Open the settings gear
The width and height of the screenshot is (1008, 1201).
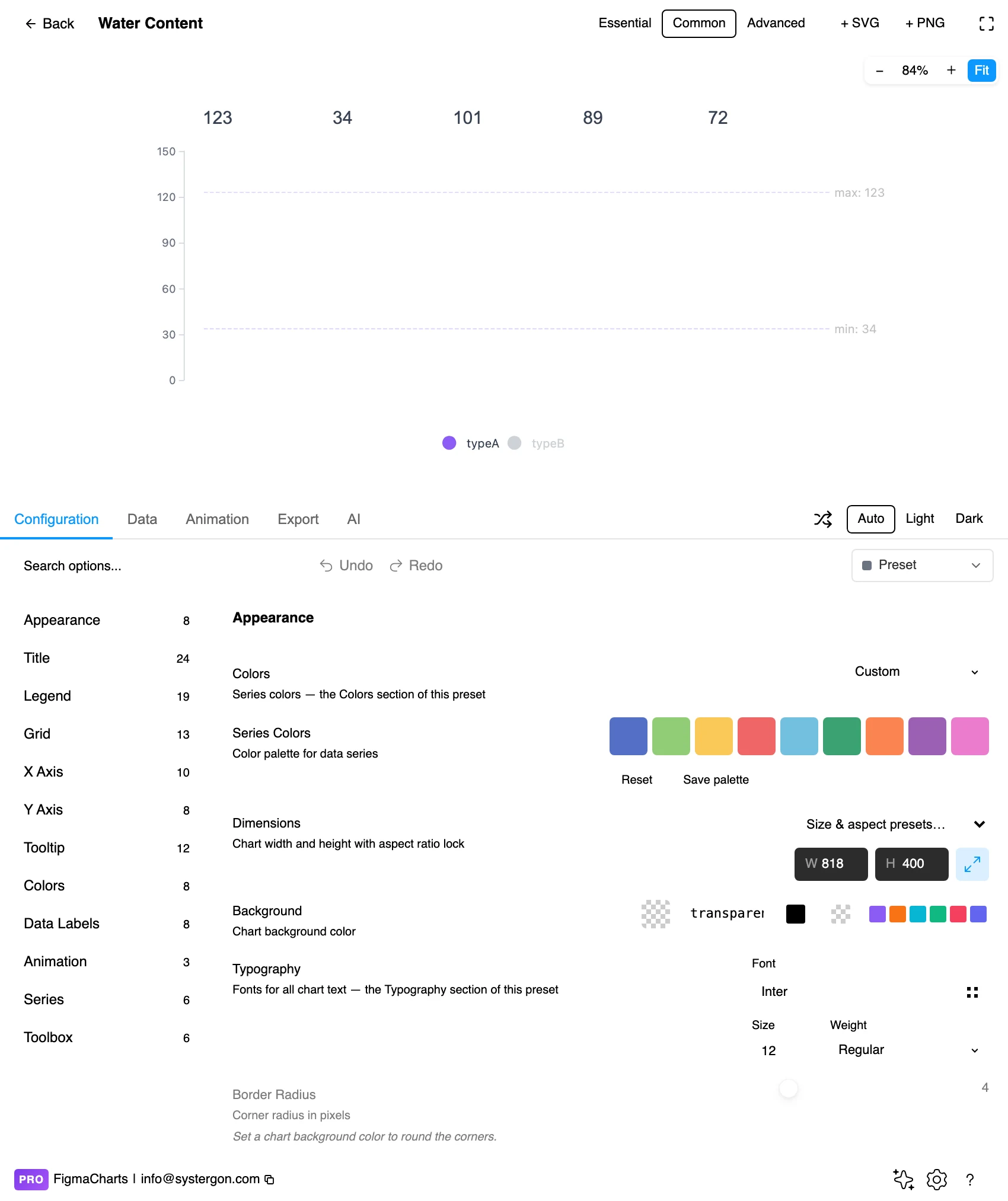click(x=937, y=1179)
